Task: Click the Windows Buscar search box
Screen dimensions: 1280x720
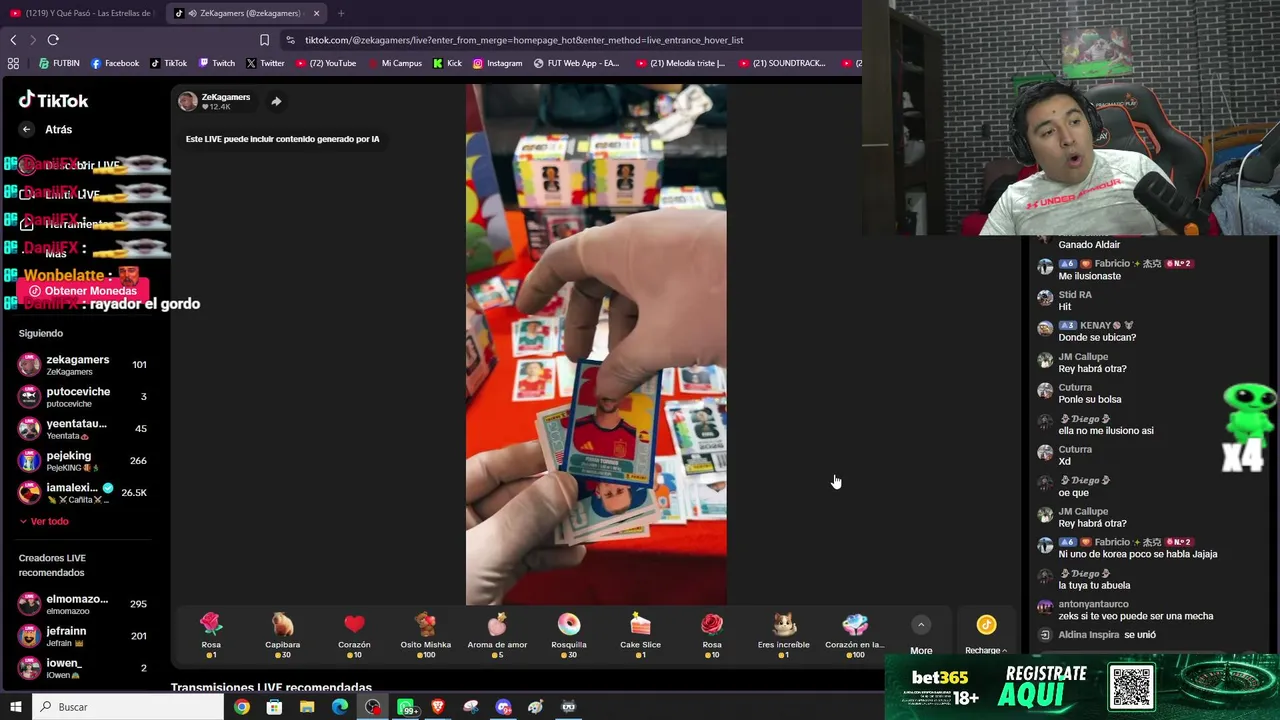Action: point(128,707)
